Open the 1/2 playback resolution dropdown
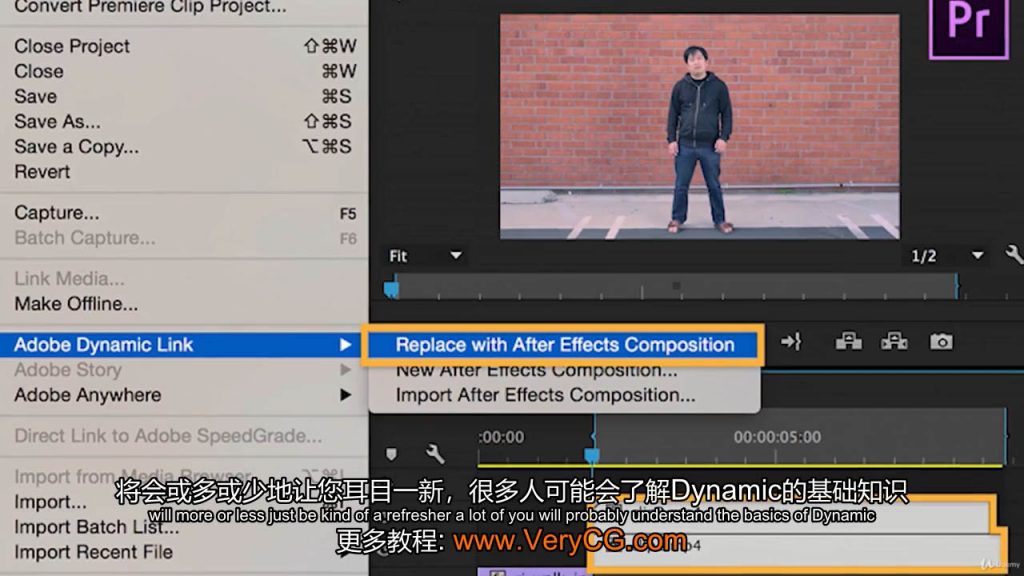Image resolution: width=1024 pixels, height=576 pixels. 947,256
